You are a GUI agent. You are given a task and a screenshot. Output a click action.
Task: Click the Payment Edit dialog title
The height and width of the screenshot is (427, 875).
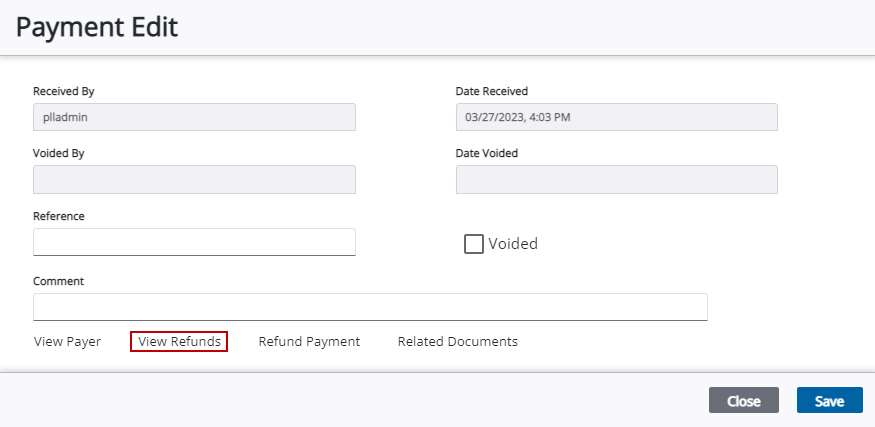click(x=97, y=27)
